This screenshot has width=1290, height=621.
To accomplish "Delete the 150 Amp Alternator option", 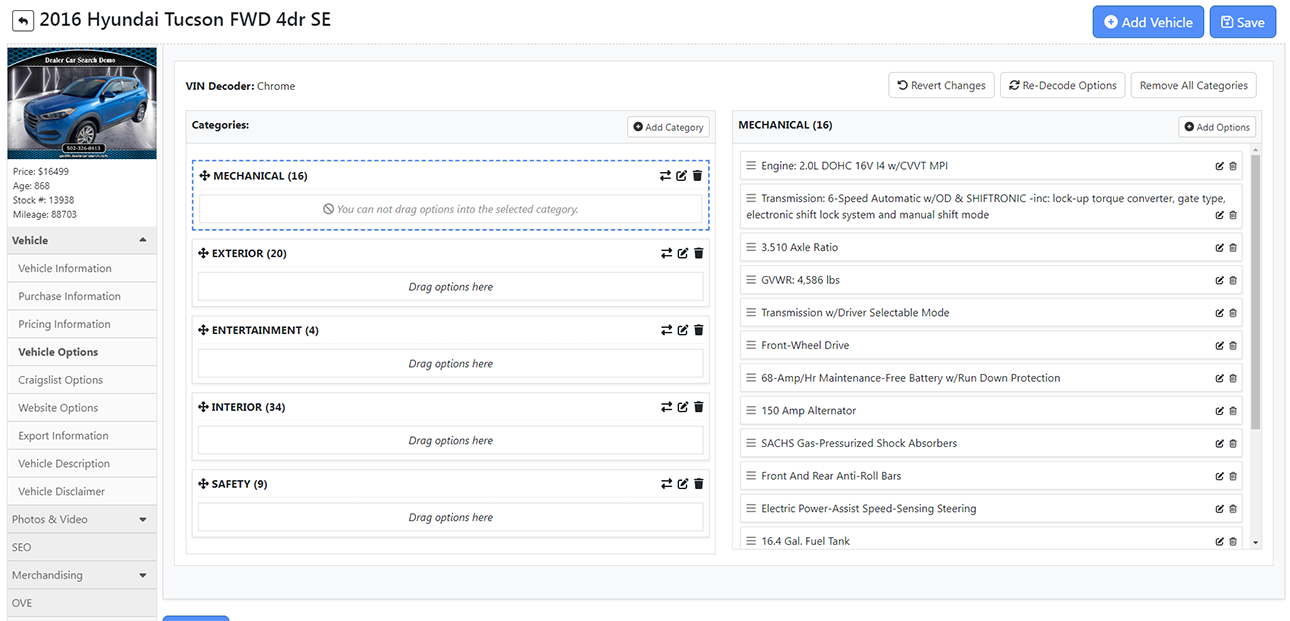I will pyautogui.click(x=1232, y=411).
